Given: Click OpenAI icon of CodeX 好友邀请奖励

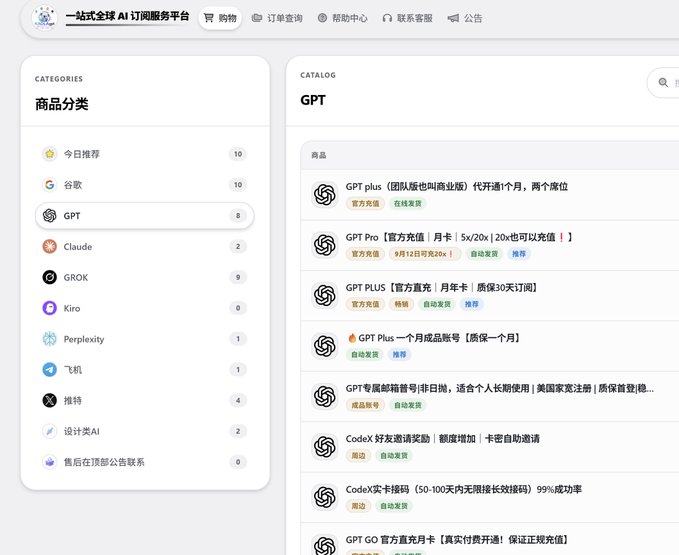Looking at the screenshot, I should pyautogui.click(x=325, y=446).
